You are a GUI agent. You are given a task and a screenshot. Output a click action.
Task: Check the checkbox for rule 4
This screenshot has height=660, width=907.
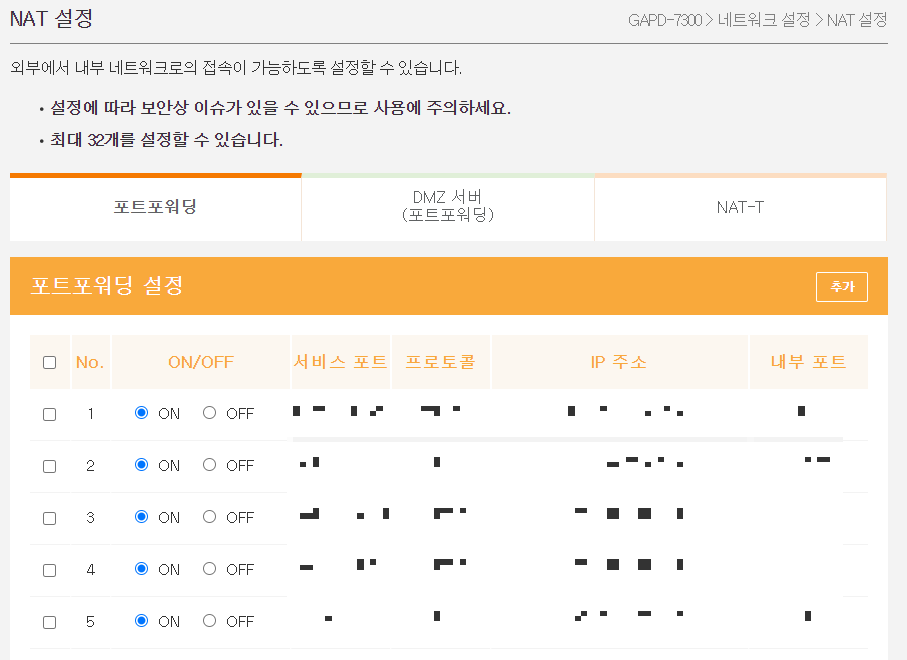click(x=50, y=570)
